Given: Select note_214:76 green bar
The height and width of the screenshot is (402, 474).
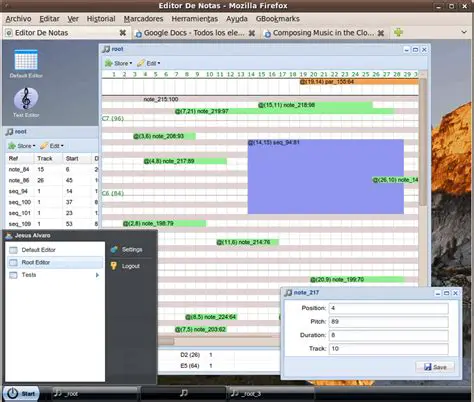Looking at the screenshot, I should click(248, 242).
